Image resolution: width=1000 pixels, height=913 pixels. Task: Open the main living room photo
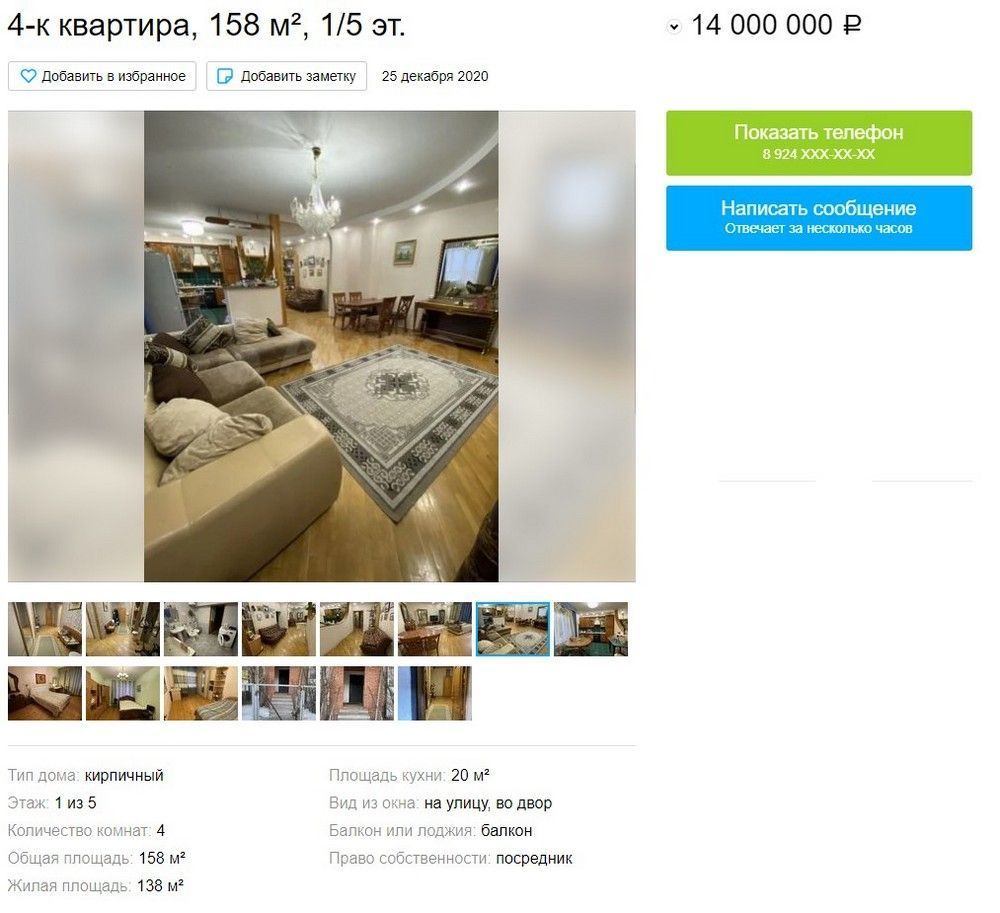point(321,346)
